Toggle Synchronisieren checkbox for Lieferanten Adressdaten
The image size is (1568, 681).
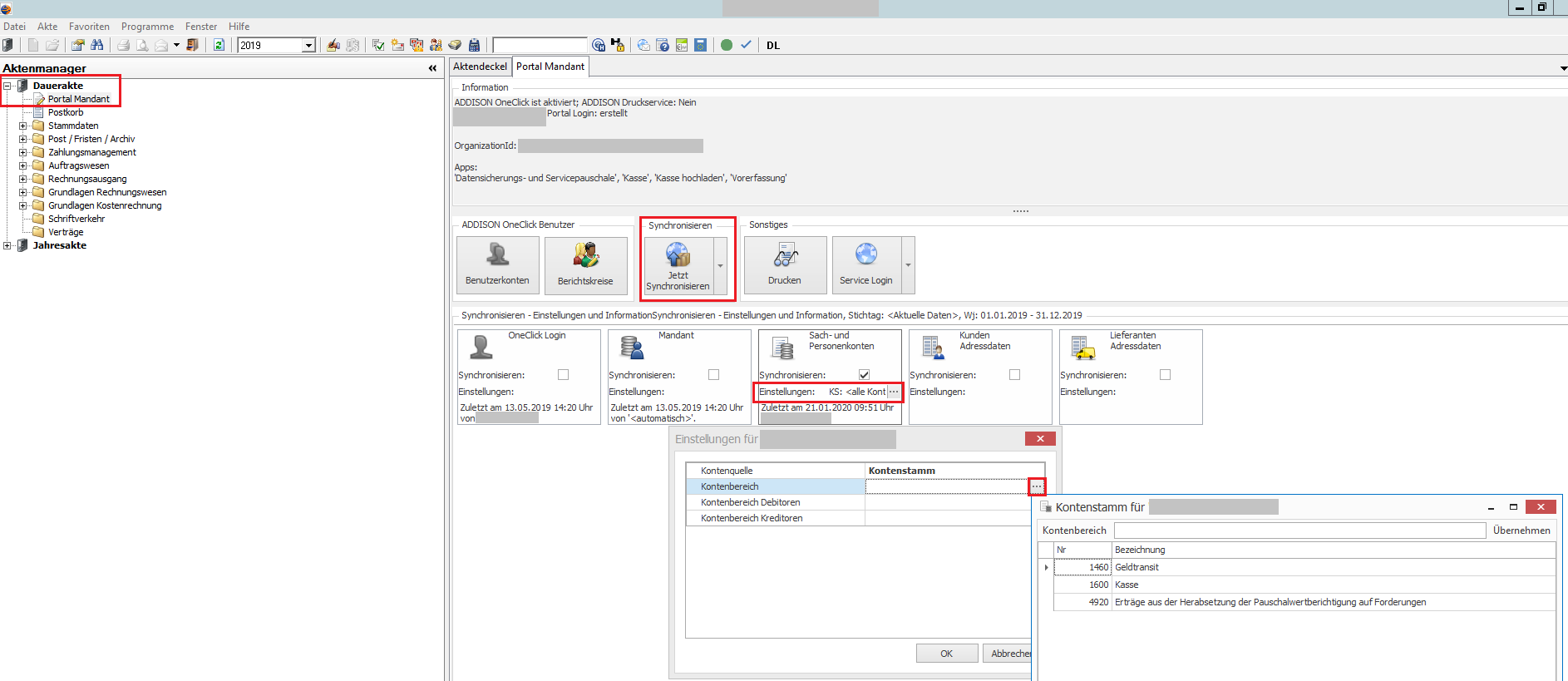click(x=1165, y=375)
